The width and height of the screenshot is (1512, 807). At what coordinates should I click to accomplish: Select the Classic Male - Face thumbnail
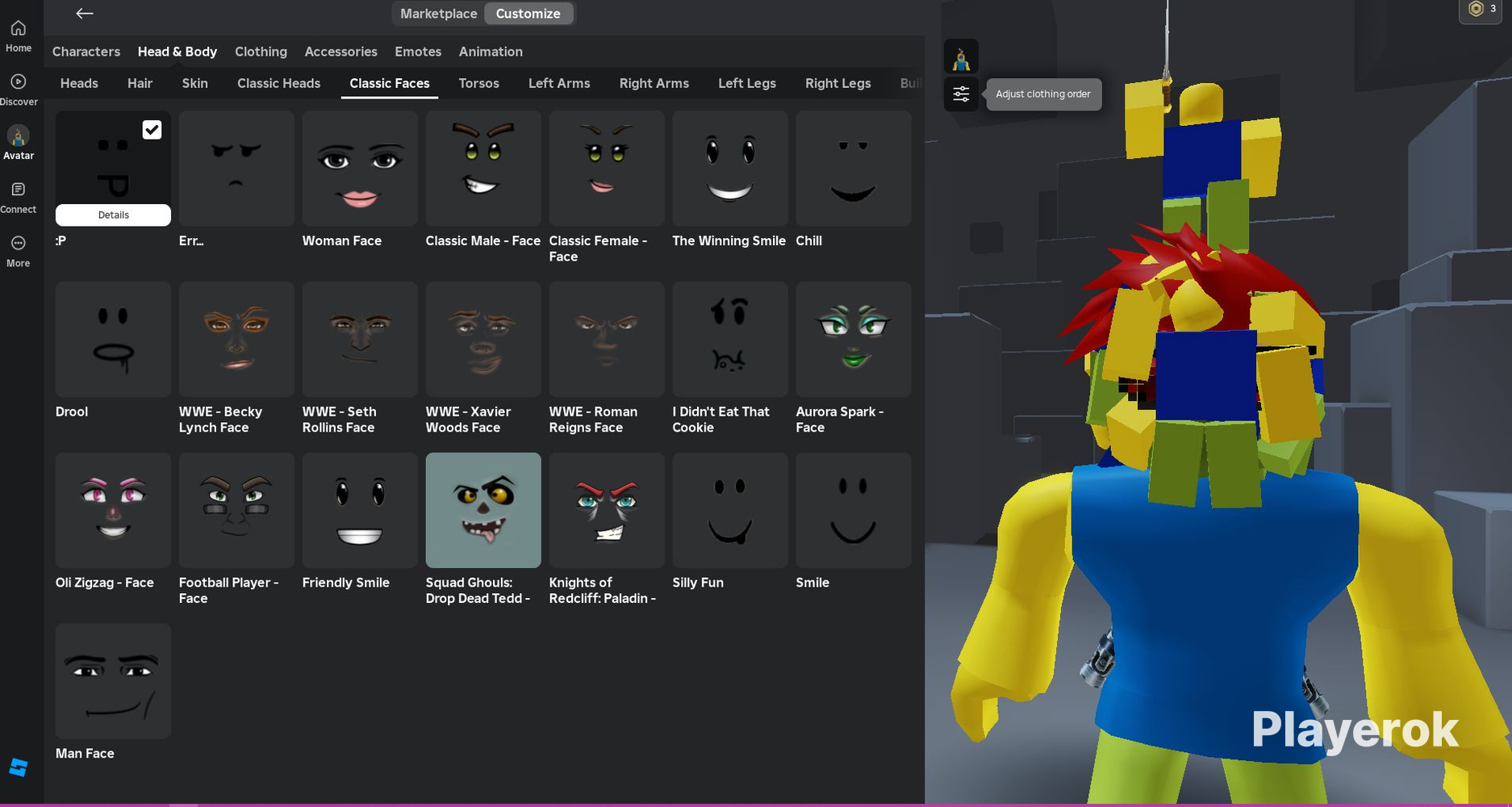(483, 169)
